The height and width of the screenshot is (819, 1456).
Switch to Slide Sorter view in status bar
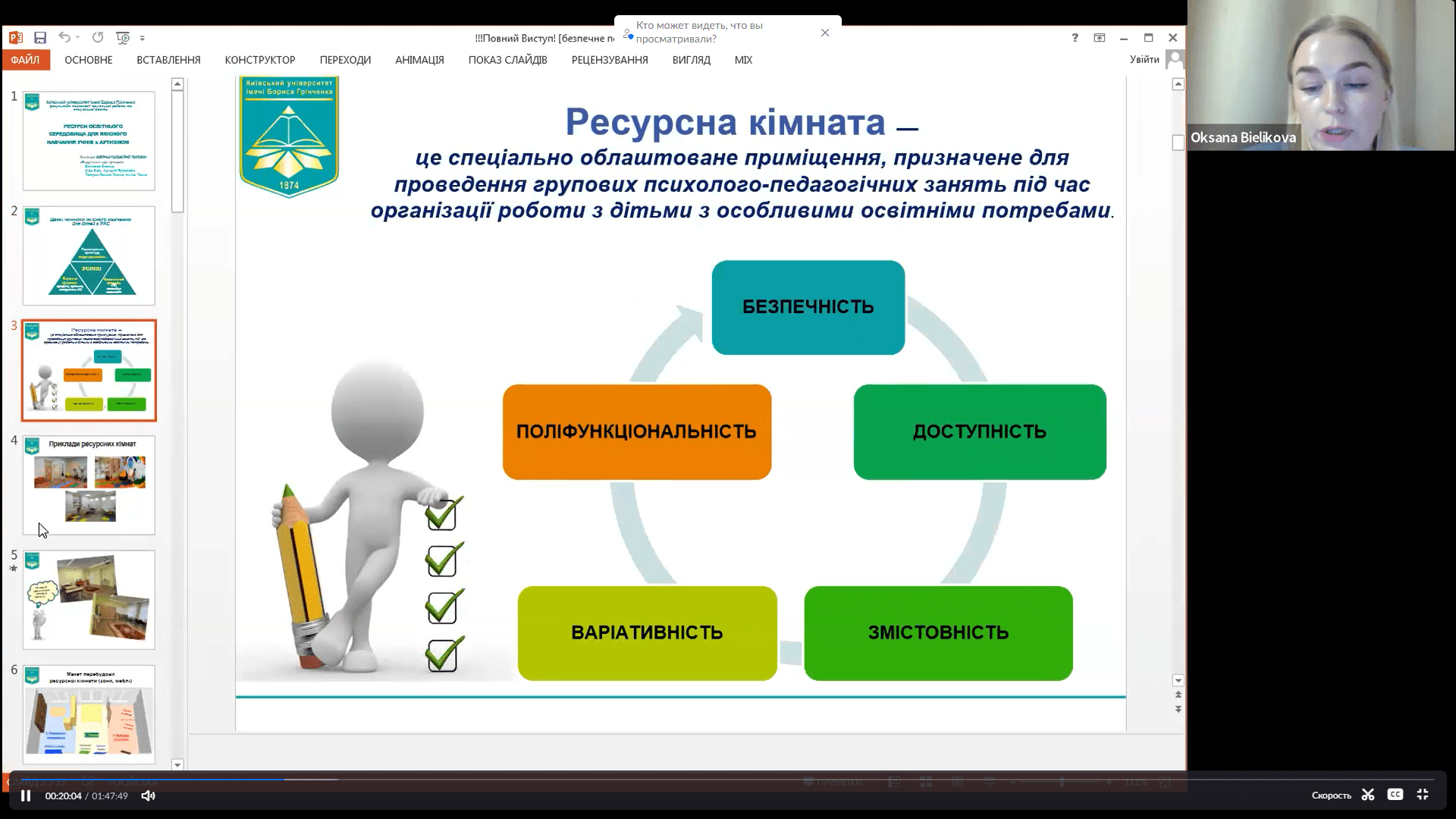point(925,781)
